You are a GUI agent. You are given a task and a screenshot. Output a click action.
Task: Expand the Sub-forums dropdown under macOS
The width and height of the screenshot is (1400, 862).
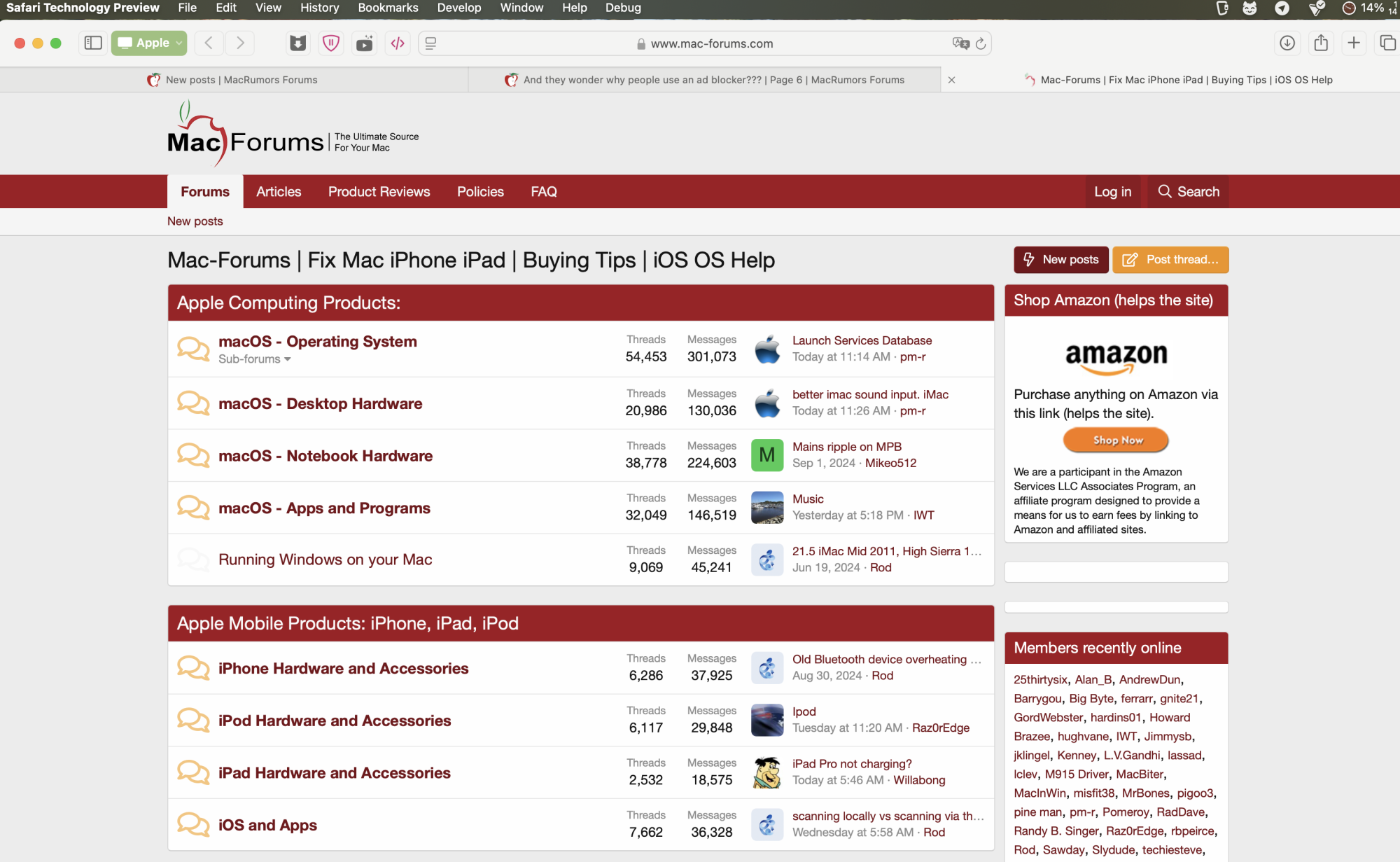255,359
